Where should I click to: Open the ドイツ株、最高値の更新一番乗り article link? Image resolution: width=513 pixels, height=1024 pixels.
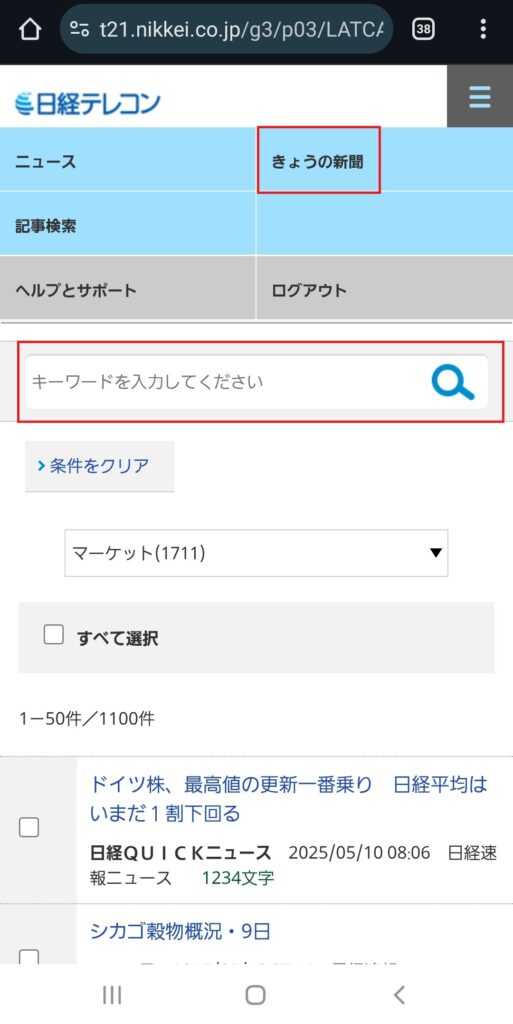click(289, 799)
